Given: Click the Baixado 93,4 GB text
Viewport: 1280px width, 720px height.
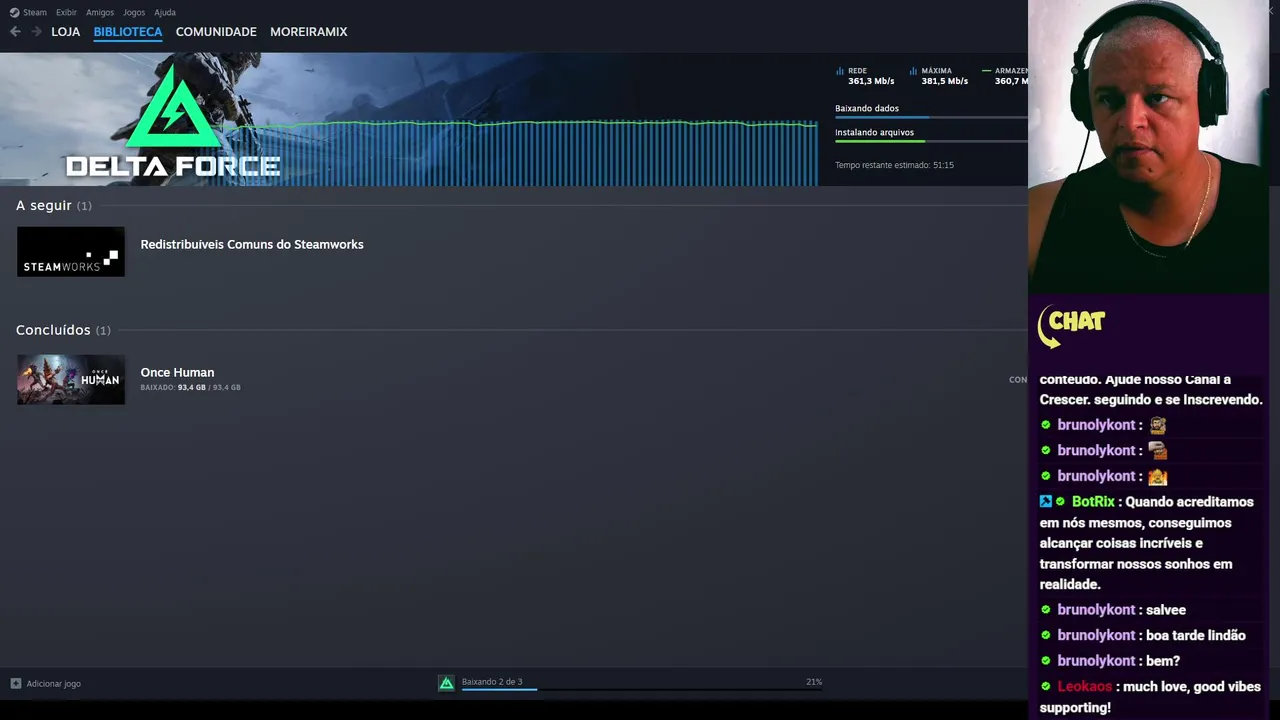Looking at the screenshot, I should 190,387.
